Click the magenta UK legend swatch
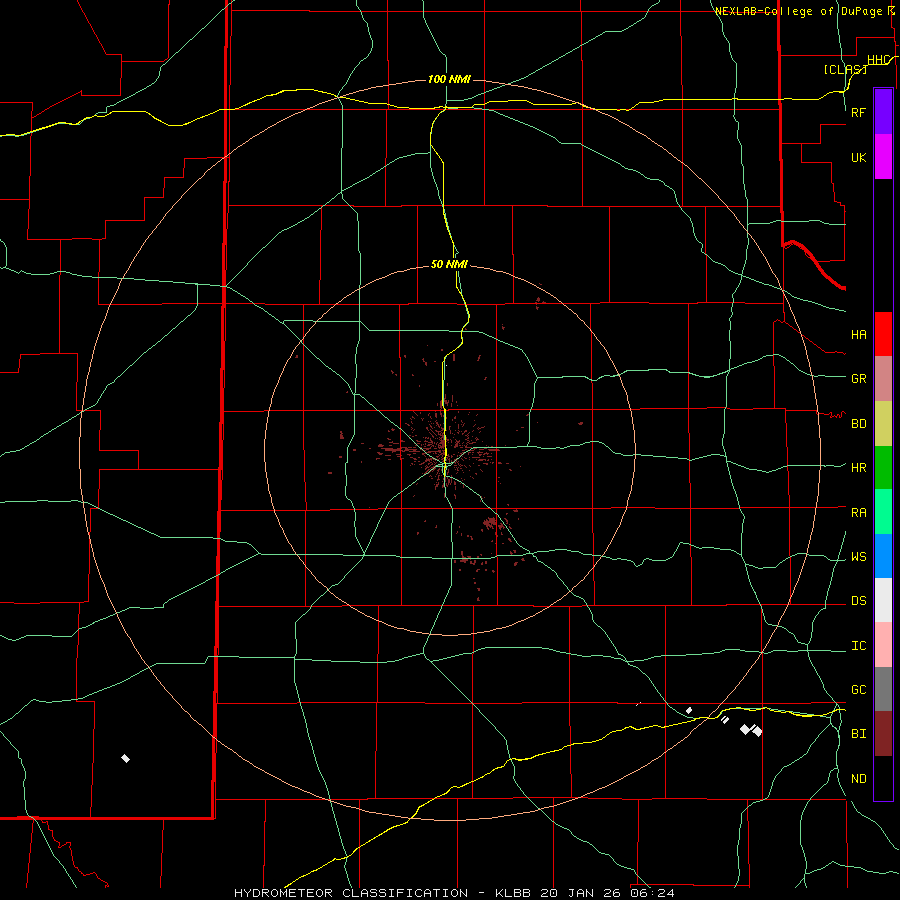Viewport: 900px width, 900px height. pyautogui.click(x=883, y=157)
